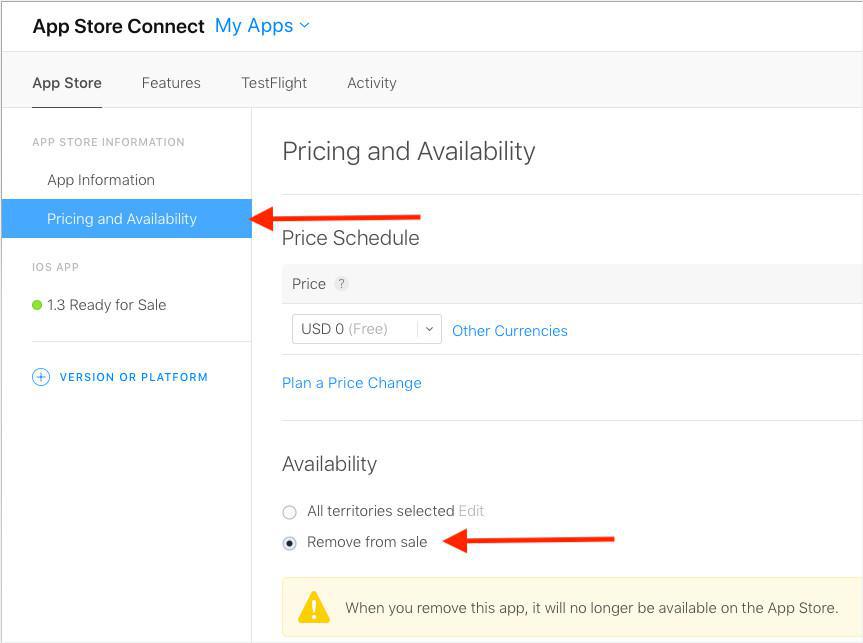Select the All territories selected radio button
The height and width of the screenshot is (643, 863).
coord(290,512)
